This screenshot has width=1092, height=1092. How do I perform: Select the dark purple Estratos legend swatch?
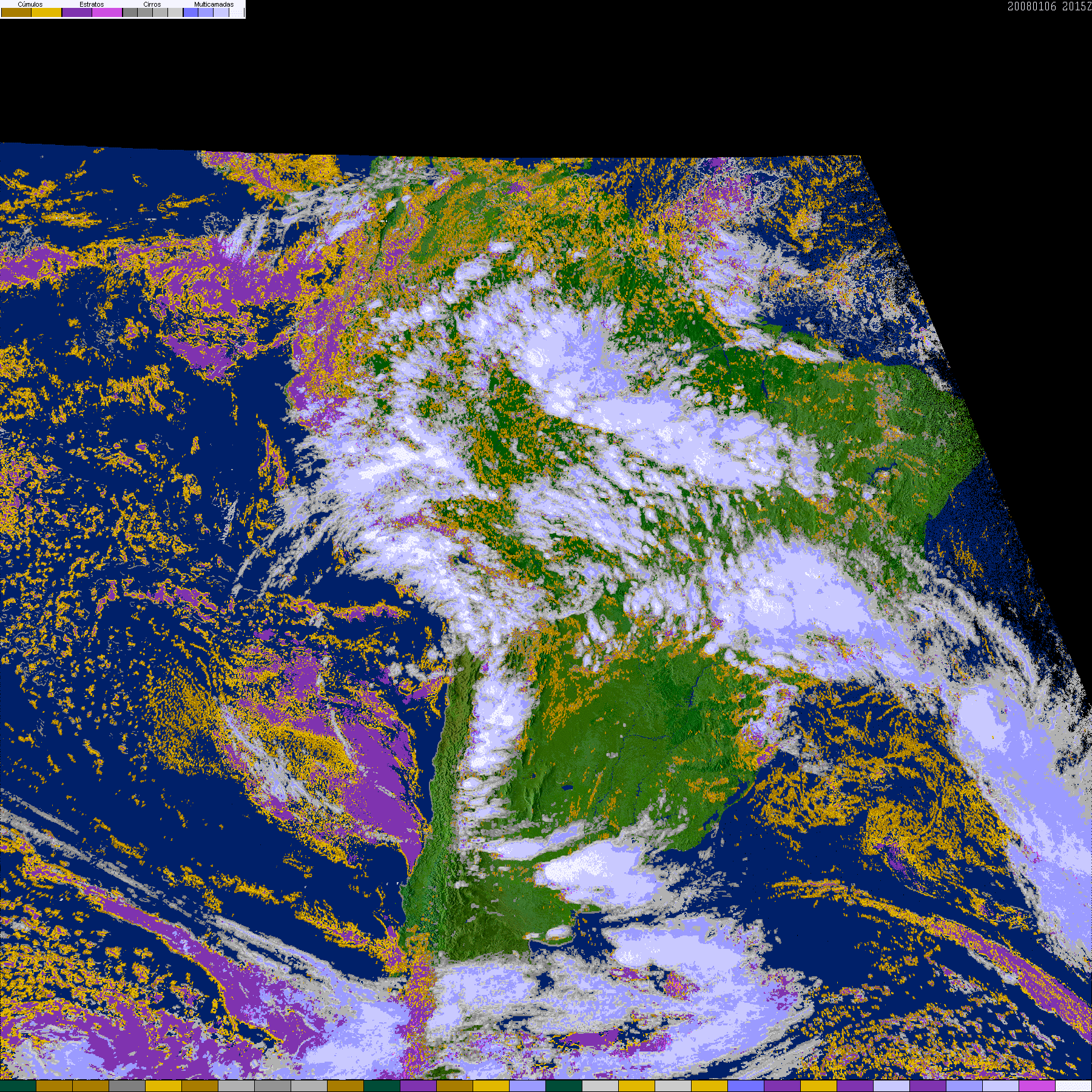click(77, 12)
